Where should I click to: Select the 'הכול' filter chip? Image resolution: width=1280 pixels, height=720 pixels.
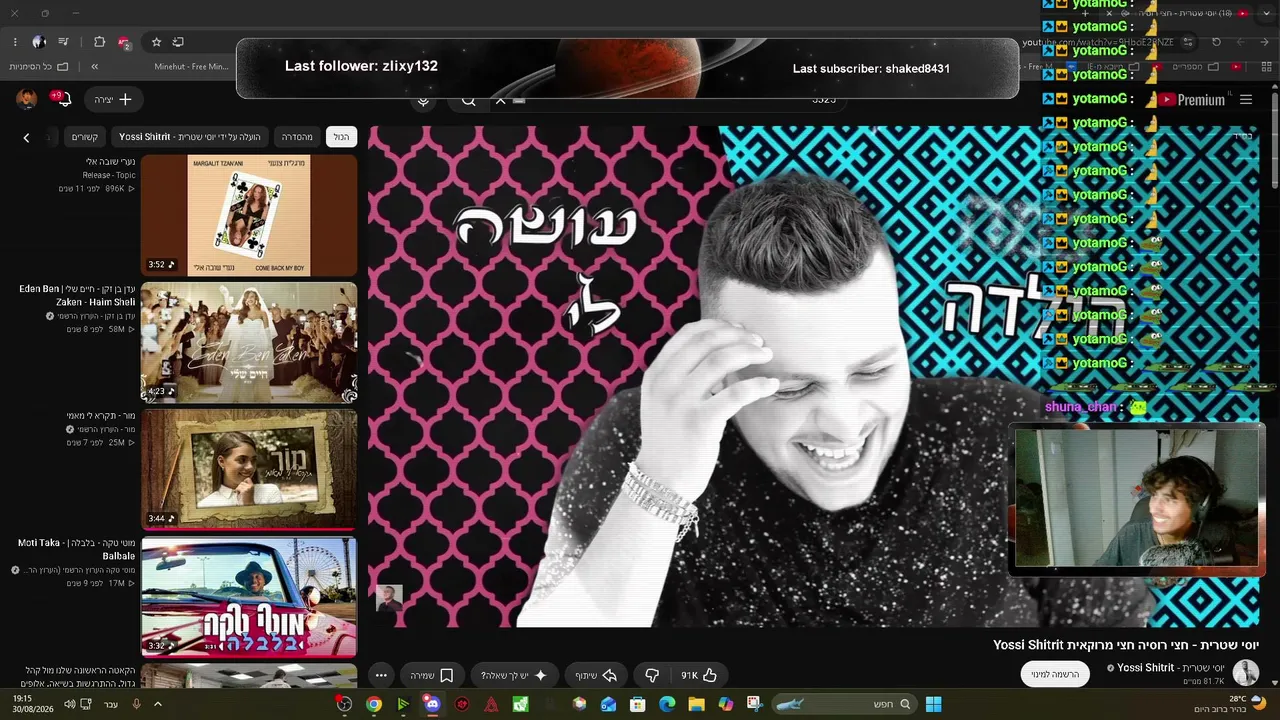point(341,137)
